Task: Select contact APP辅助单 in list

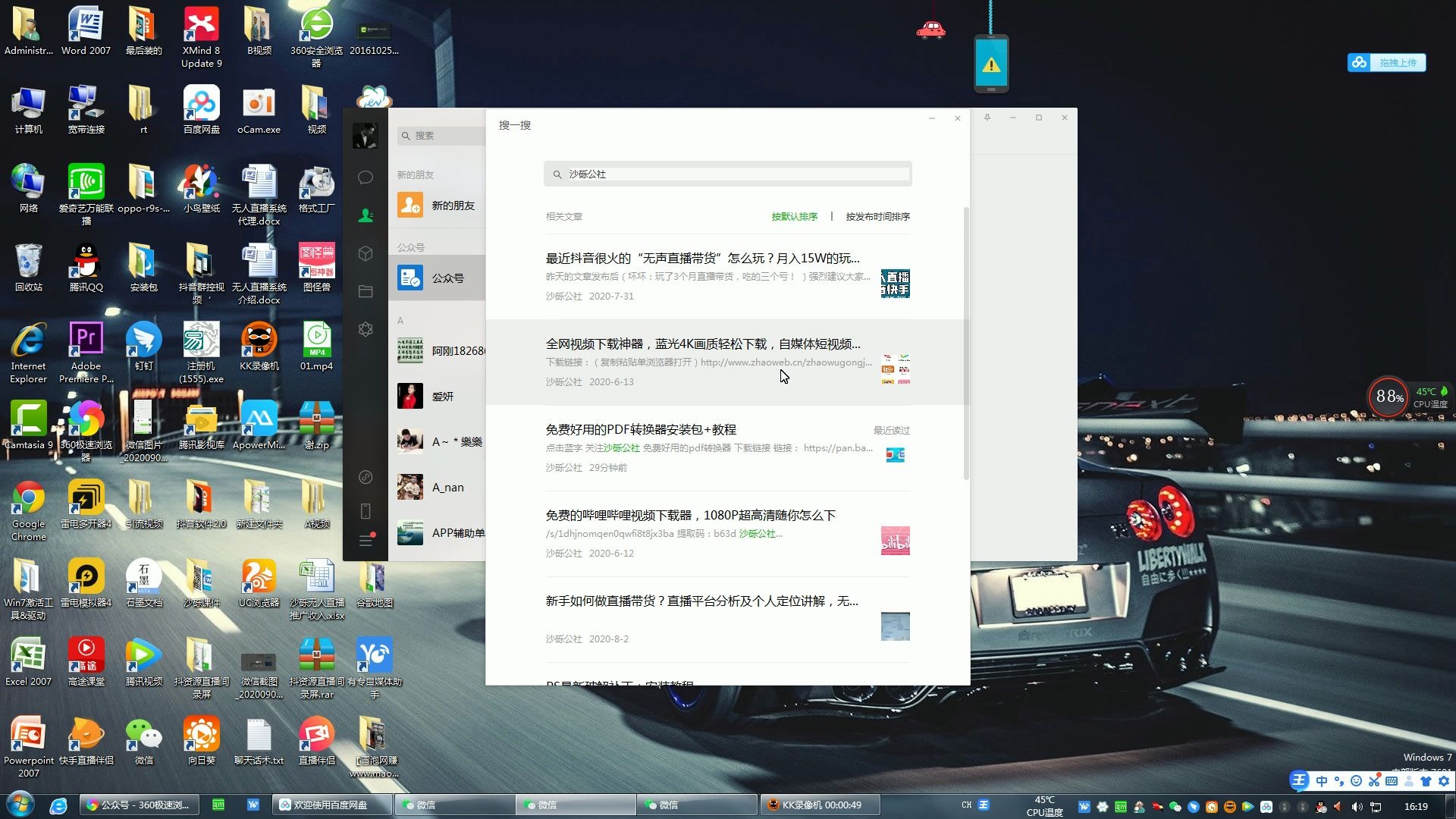Action: coord(437,533)
